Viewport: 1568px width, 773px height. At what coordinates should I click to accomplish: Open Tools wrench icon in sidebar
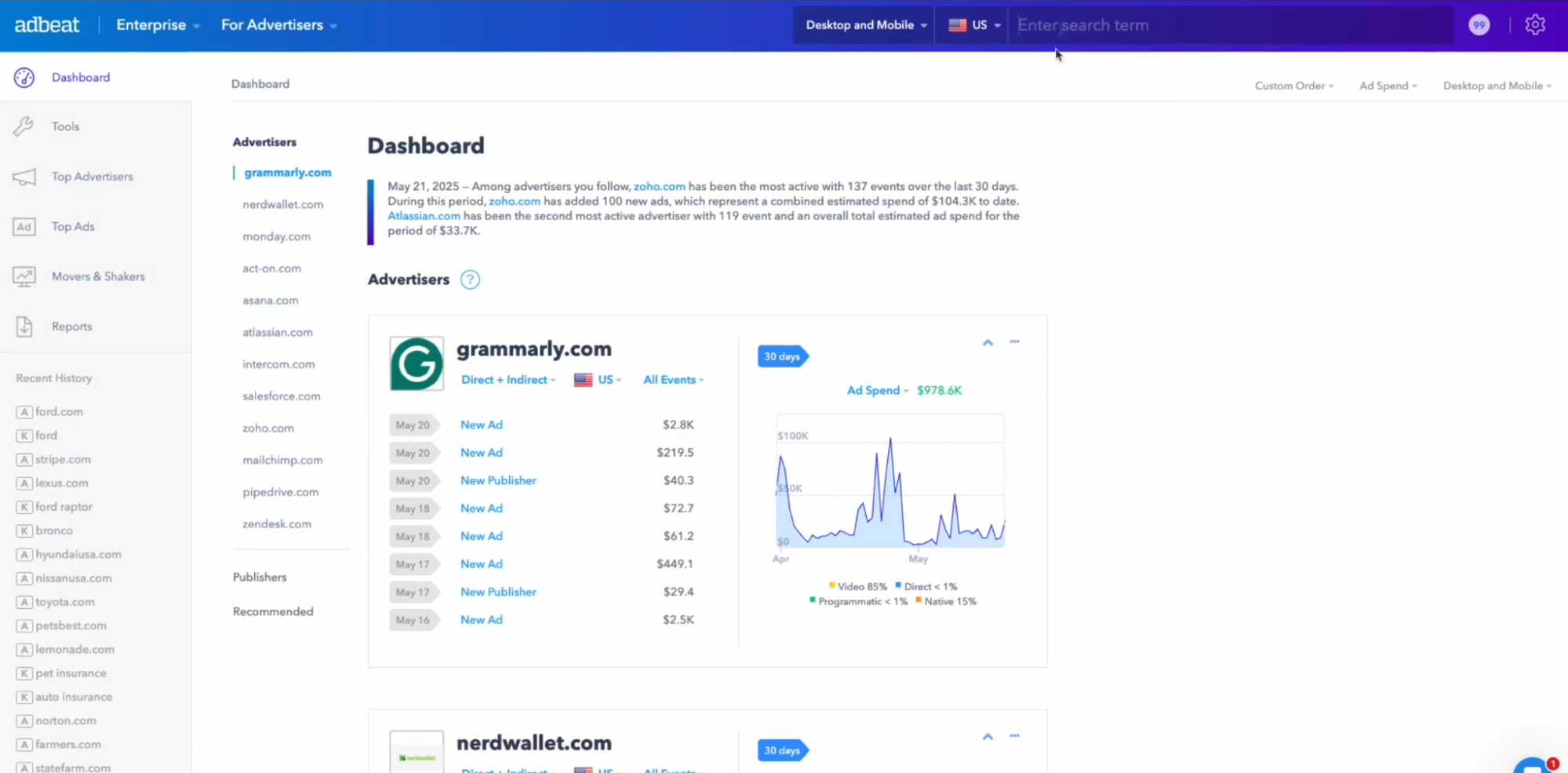tap(24, 126)
